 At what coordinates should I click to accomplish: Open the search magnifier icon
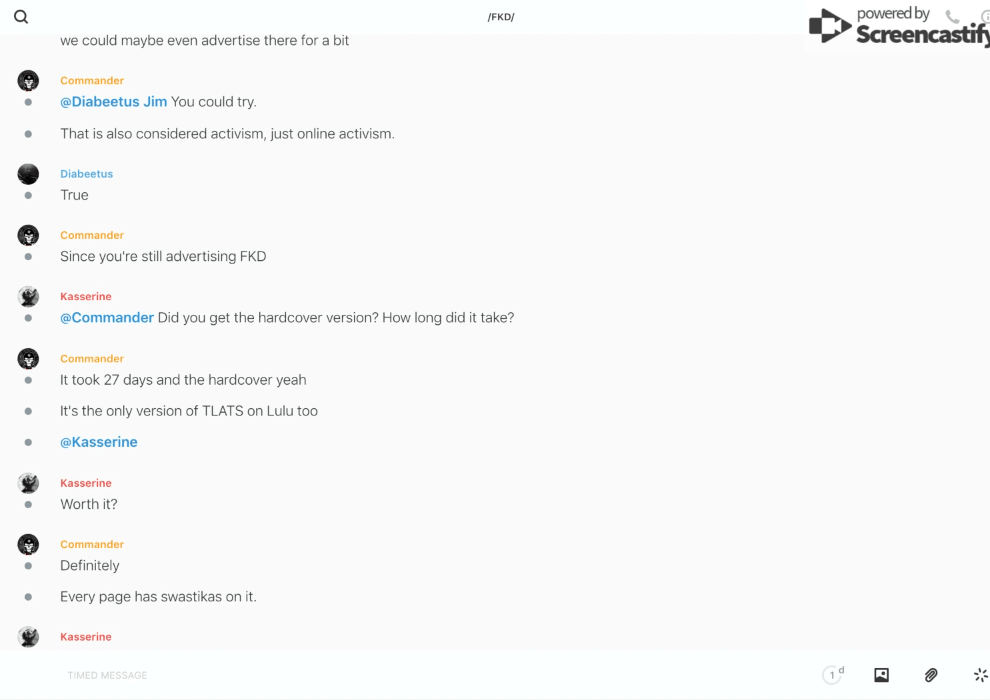[x=21, y=17]
